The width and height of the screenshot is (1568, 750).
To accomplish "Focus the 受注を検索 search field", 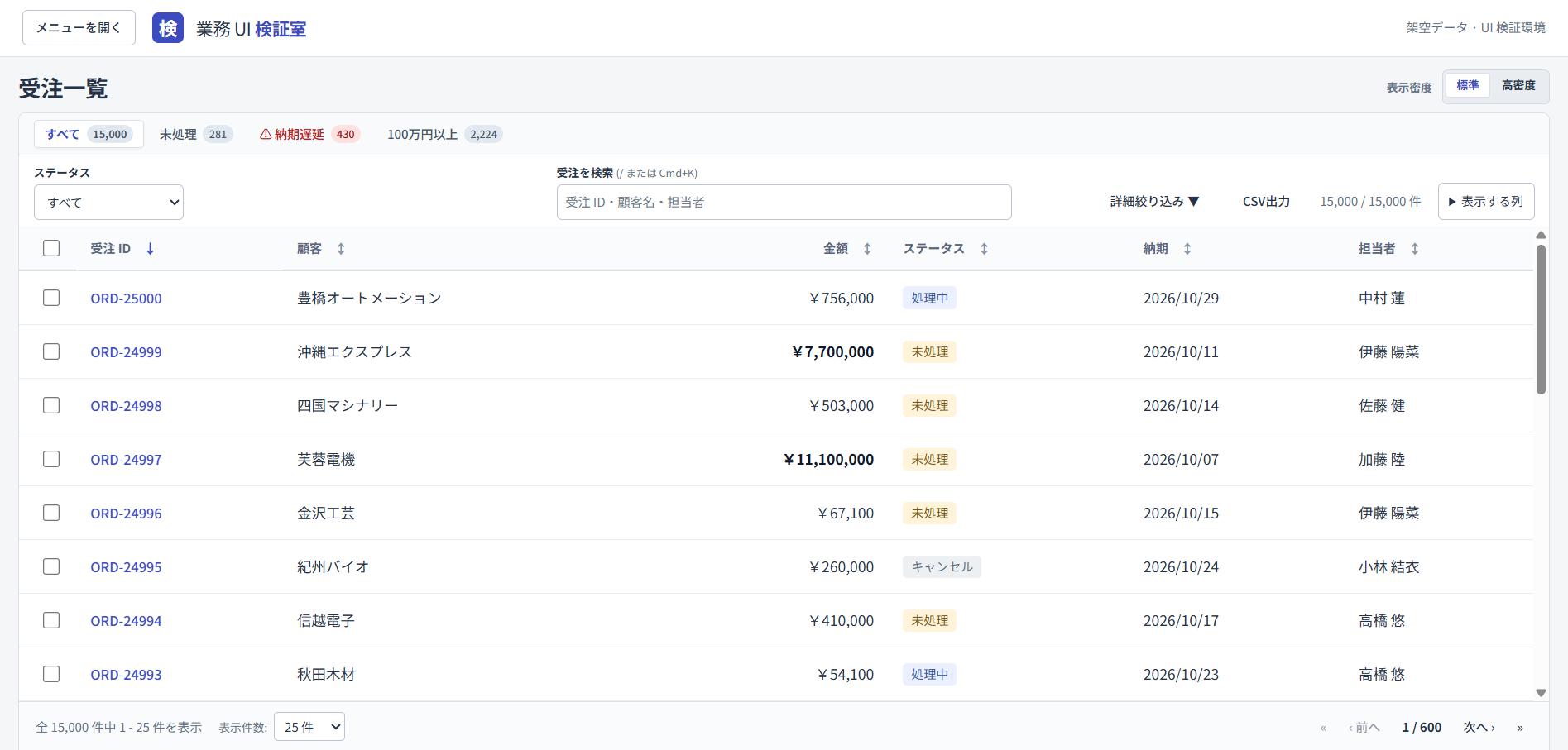I will [x=784, y=203].
